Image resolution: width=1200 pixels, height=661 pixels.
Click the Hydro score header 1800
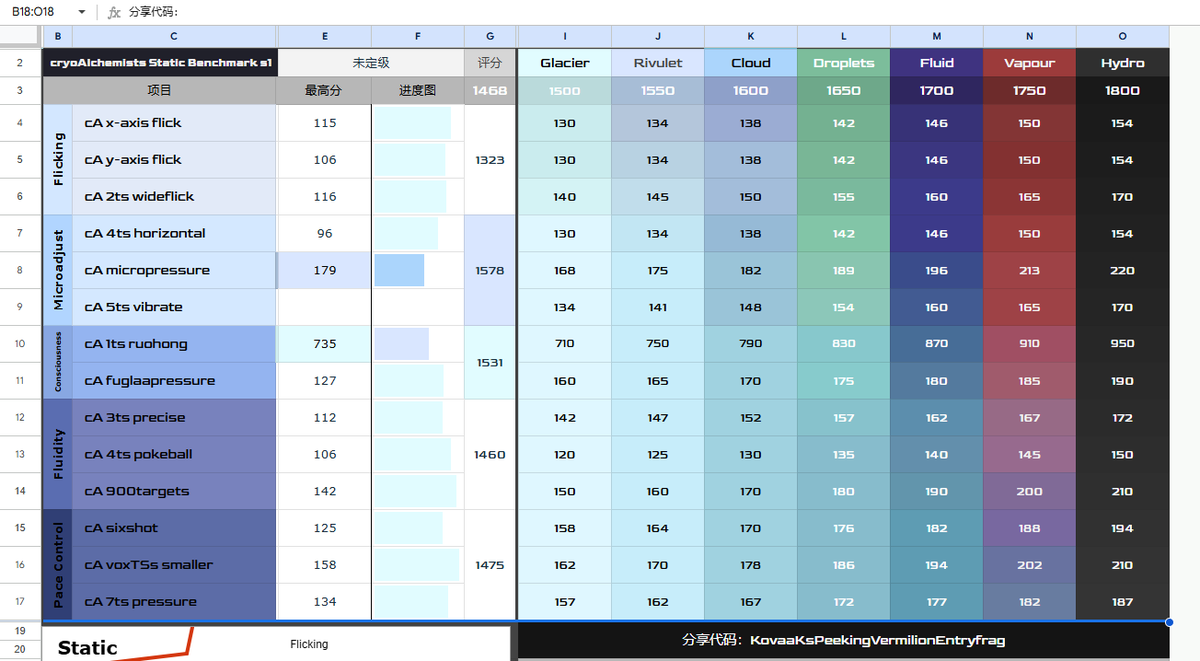pyautogui.click(x=1122, y=90)
